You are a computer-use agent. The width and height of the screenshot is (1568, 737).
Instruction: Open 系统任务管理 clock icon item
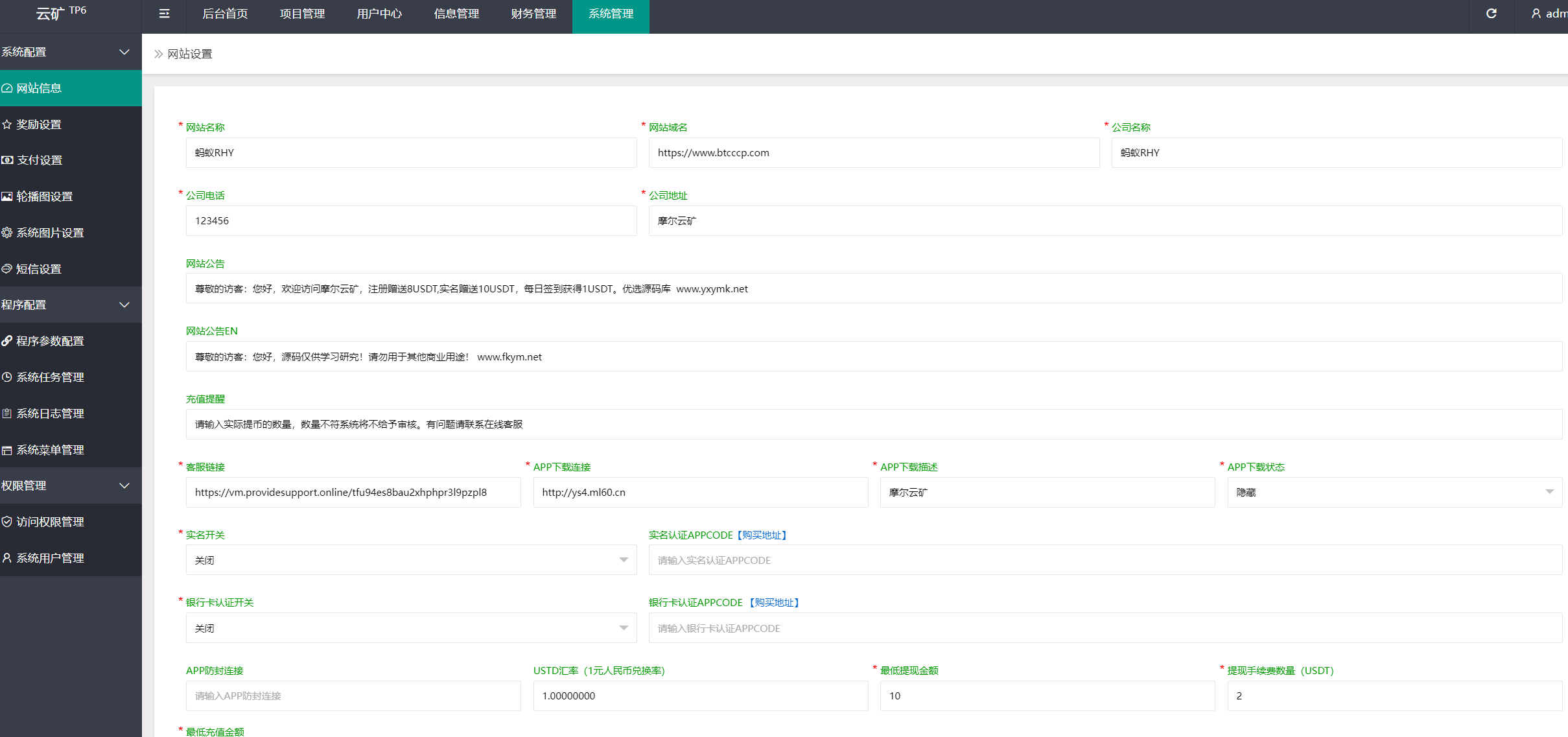(x=50, y=377)
